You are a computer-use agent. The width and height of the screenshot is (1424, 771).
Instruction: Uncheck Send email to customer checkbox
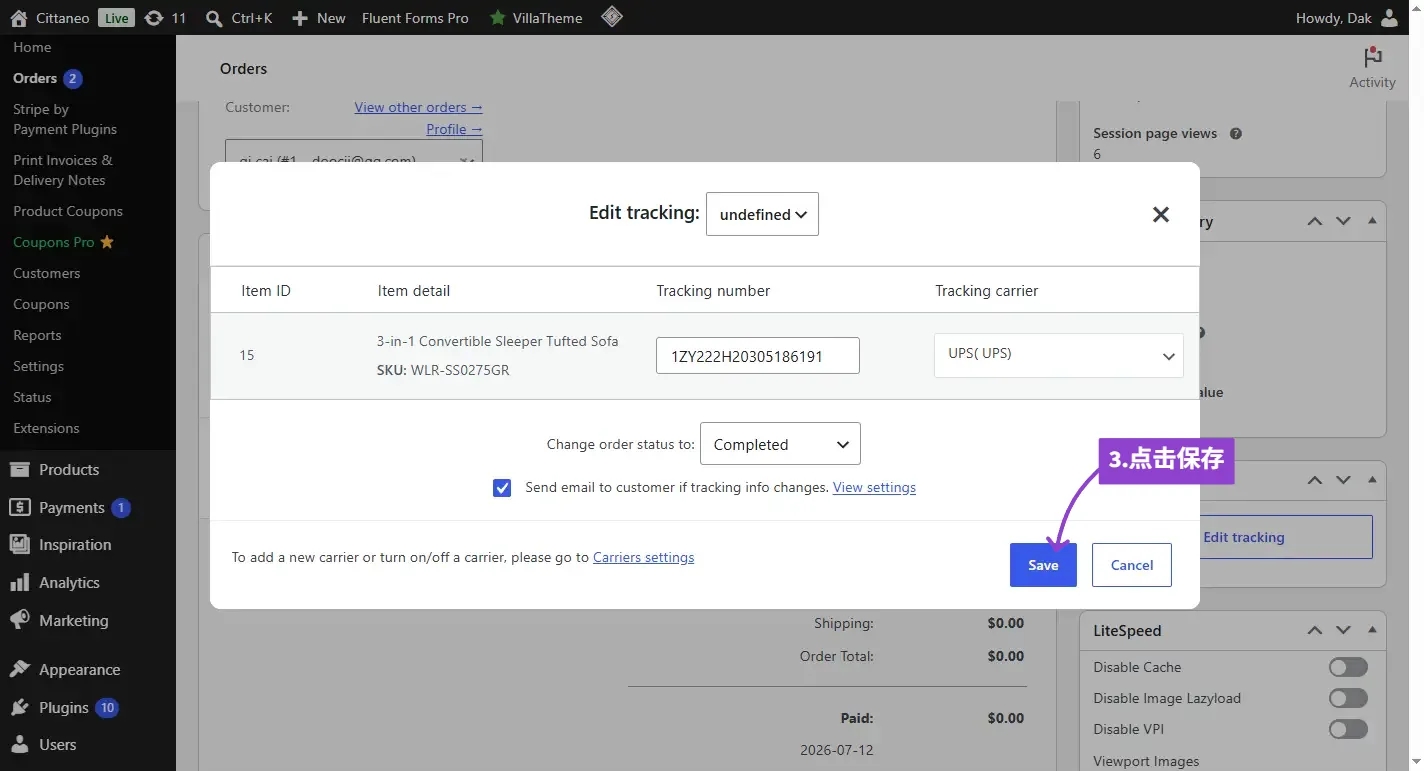[x=502, y=488]
